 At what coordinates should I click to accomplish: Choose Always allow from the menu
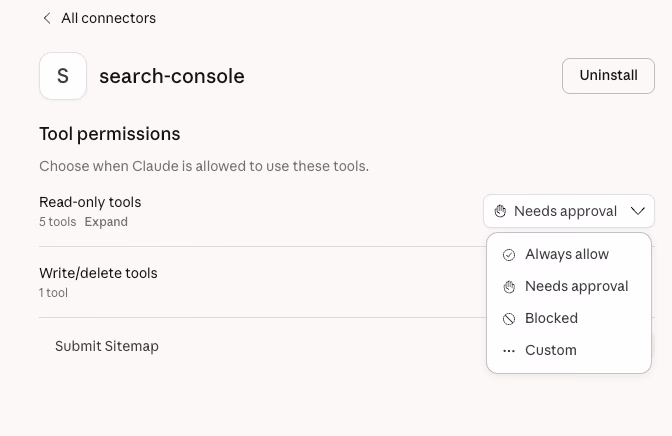coord(569,254)
